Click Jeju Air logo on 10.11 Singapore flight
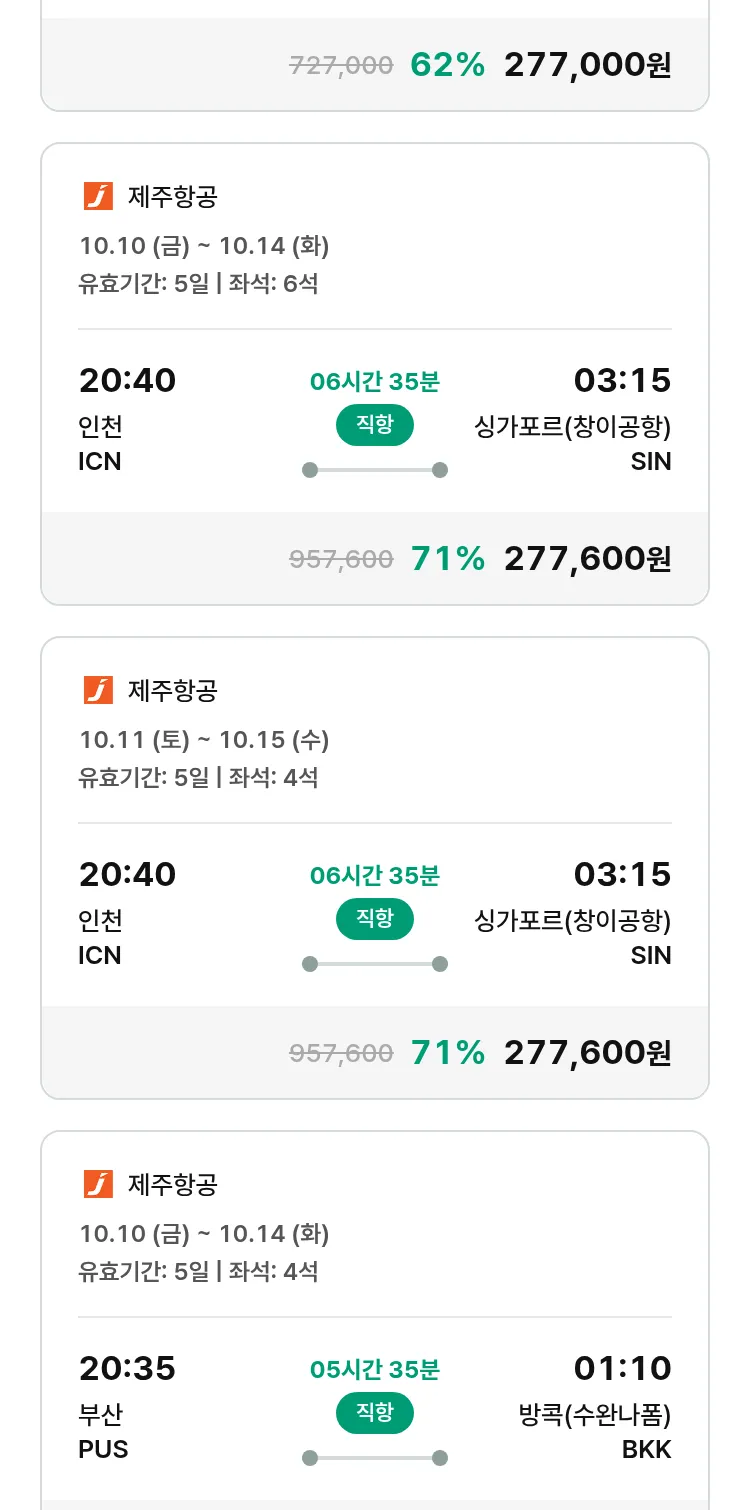This screenshot has width=750, height=1510. click(98, 691)
